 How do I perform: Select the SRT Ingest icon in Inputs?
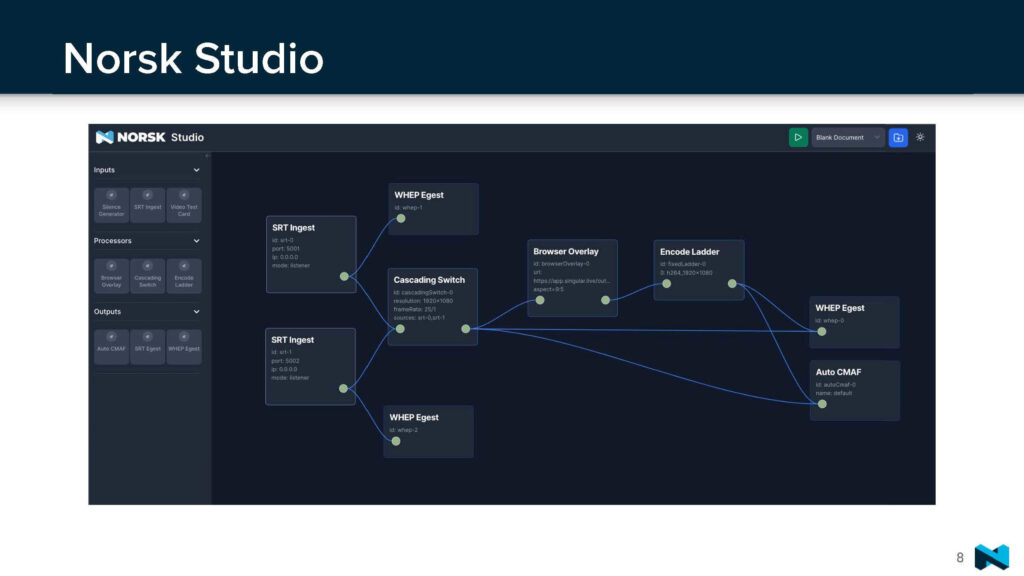tap(147, 205)
